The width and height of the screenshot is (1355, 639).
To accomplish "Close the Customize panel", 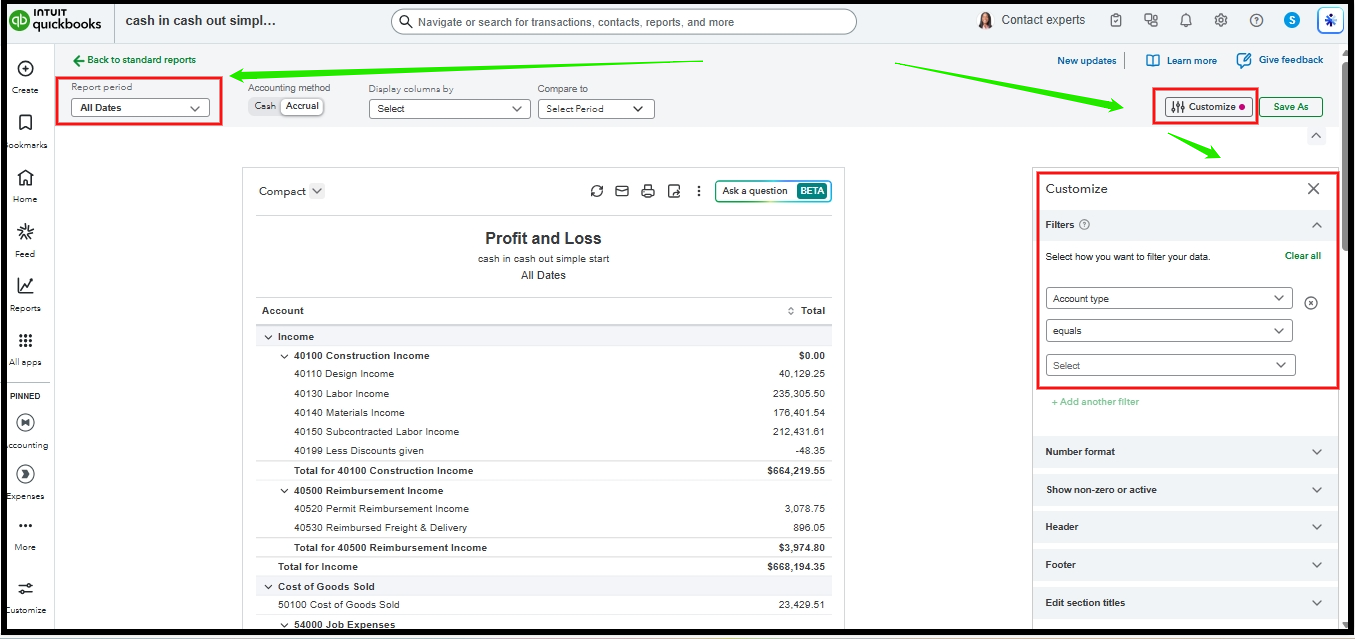I will [x=1314, y=189].
